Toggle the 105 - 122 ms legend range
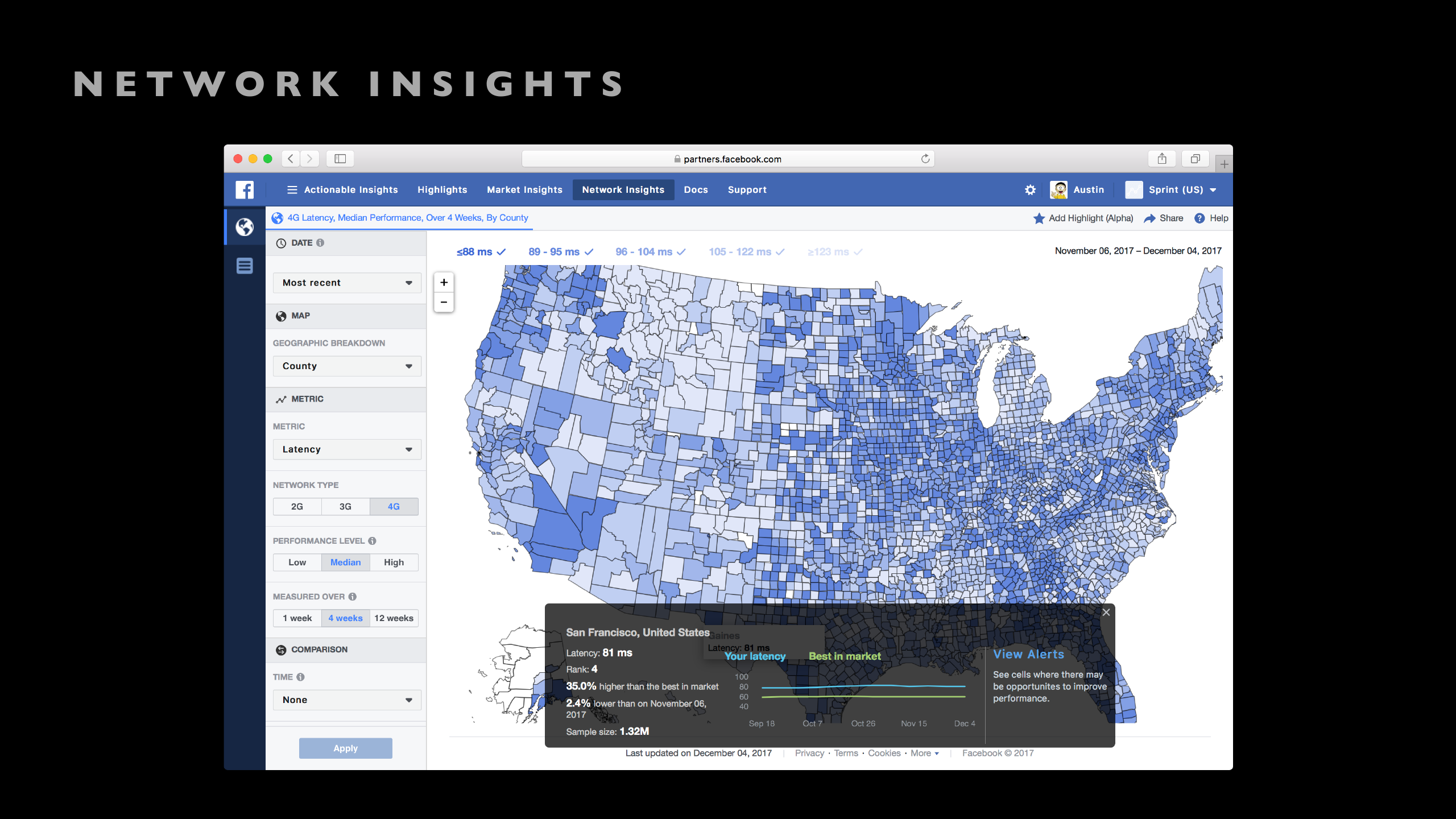Image resolution: width=1456 pixels, height=819 pixels. pyautogui.click(x=747, y=252)
